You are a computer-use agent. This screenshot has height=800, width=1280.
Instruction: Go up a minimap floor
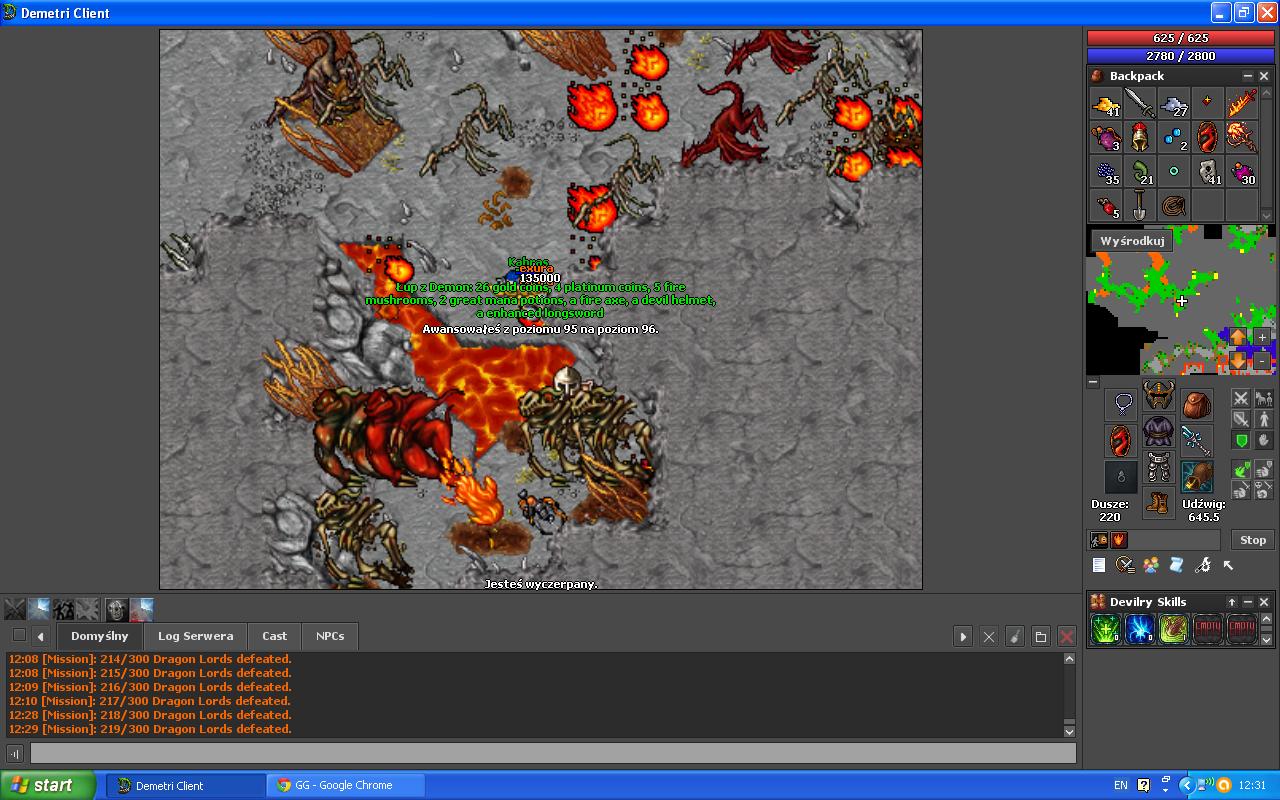tap(1238, 337)
